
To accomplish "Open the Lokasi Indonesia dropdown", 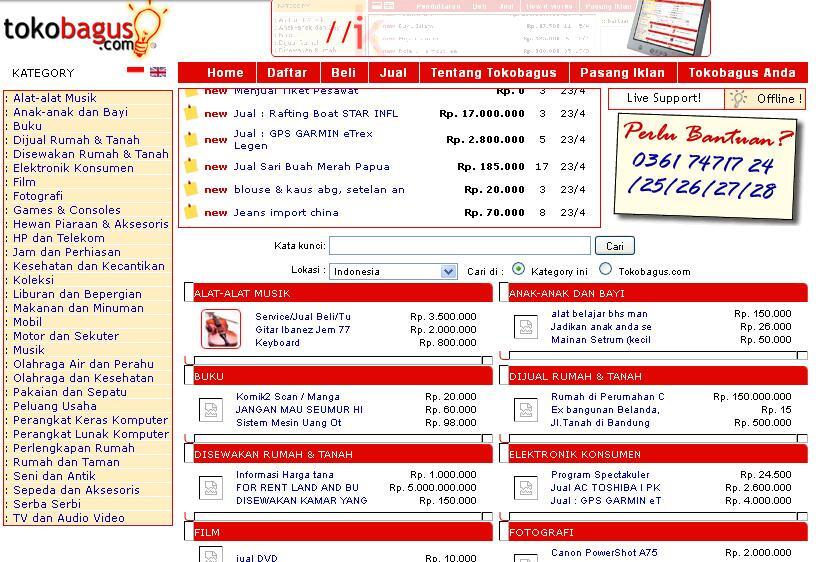I will click(x=393, y=271).
